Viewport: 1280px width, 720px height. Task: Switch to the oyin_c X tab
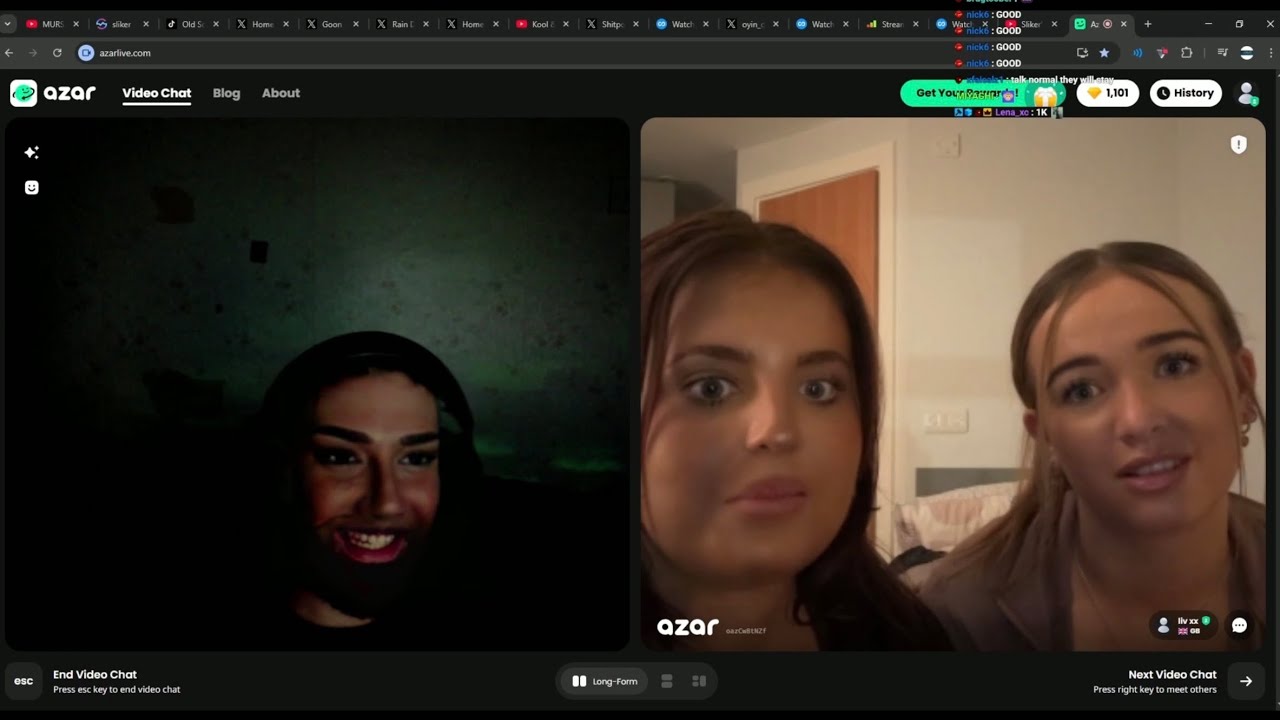(751, 24)
